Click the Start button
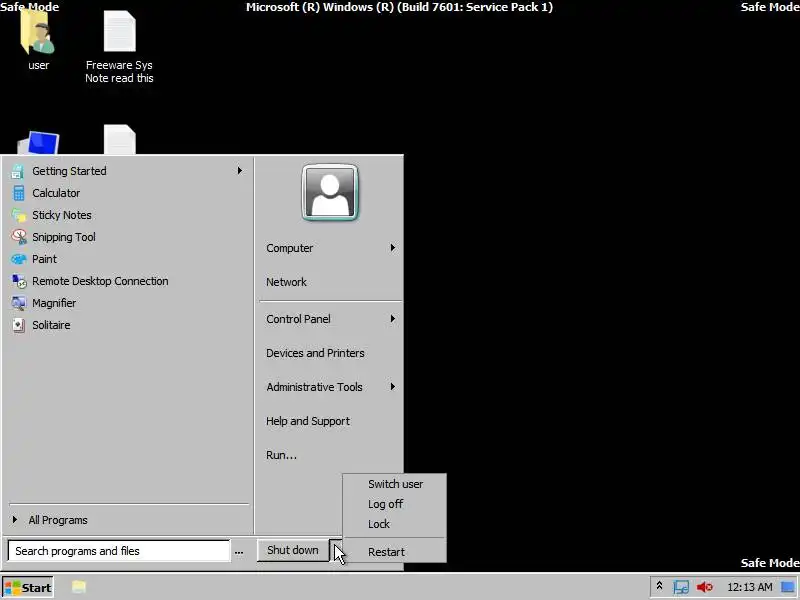The height and width of the screenshot is (600, 800). (x=28, y=588)
